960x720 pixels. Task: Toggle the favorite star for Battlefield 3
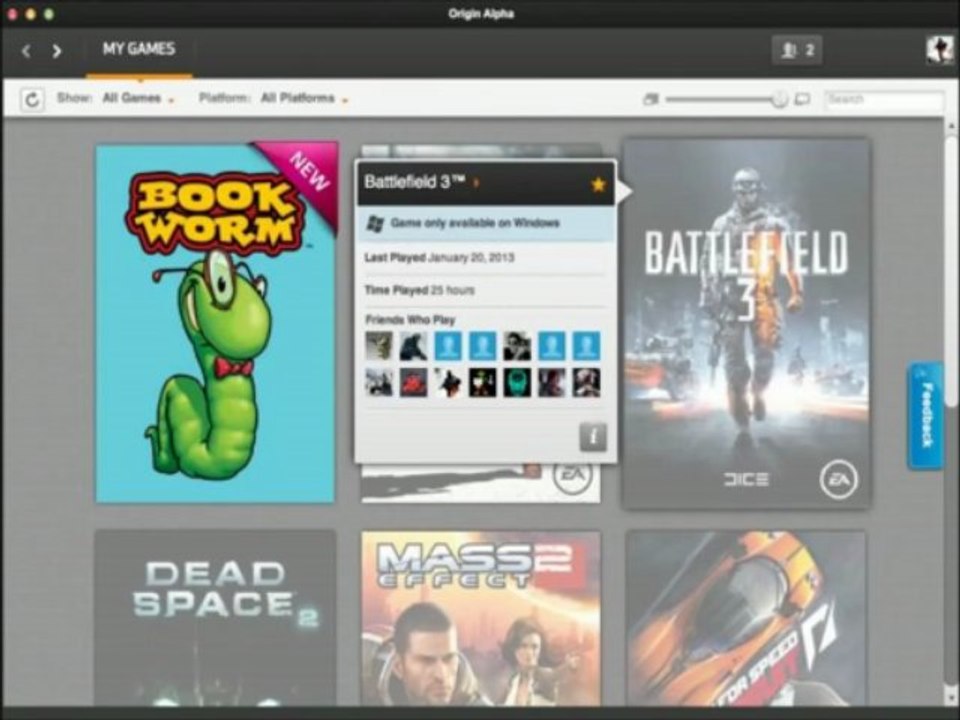[598, 184]
